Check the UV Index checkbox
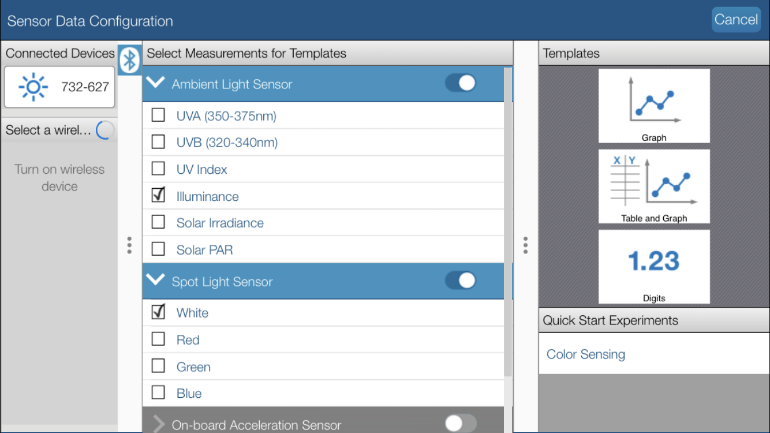Image resolution: width=770 pixels, height=433 pixels. pos(158,168)
